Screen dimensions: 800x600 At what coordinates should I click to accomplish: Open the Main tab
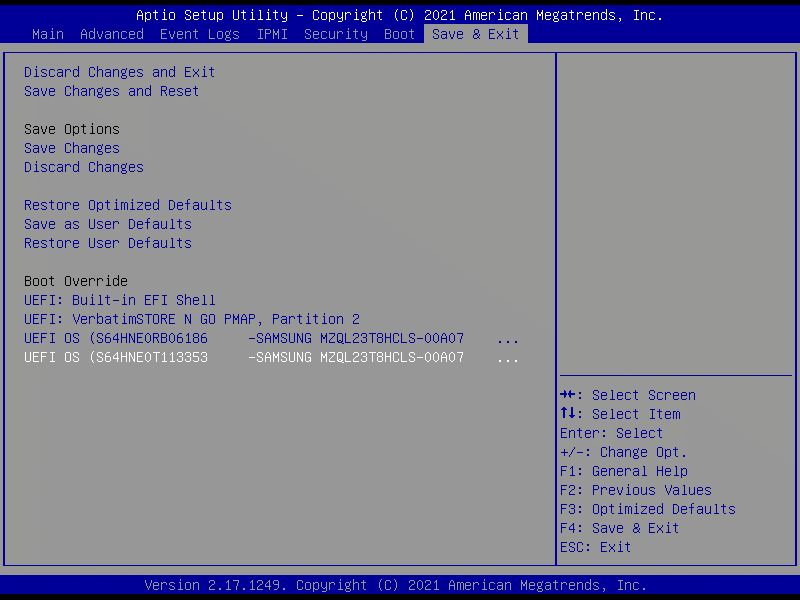(48, 34)
